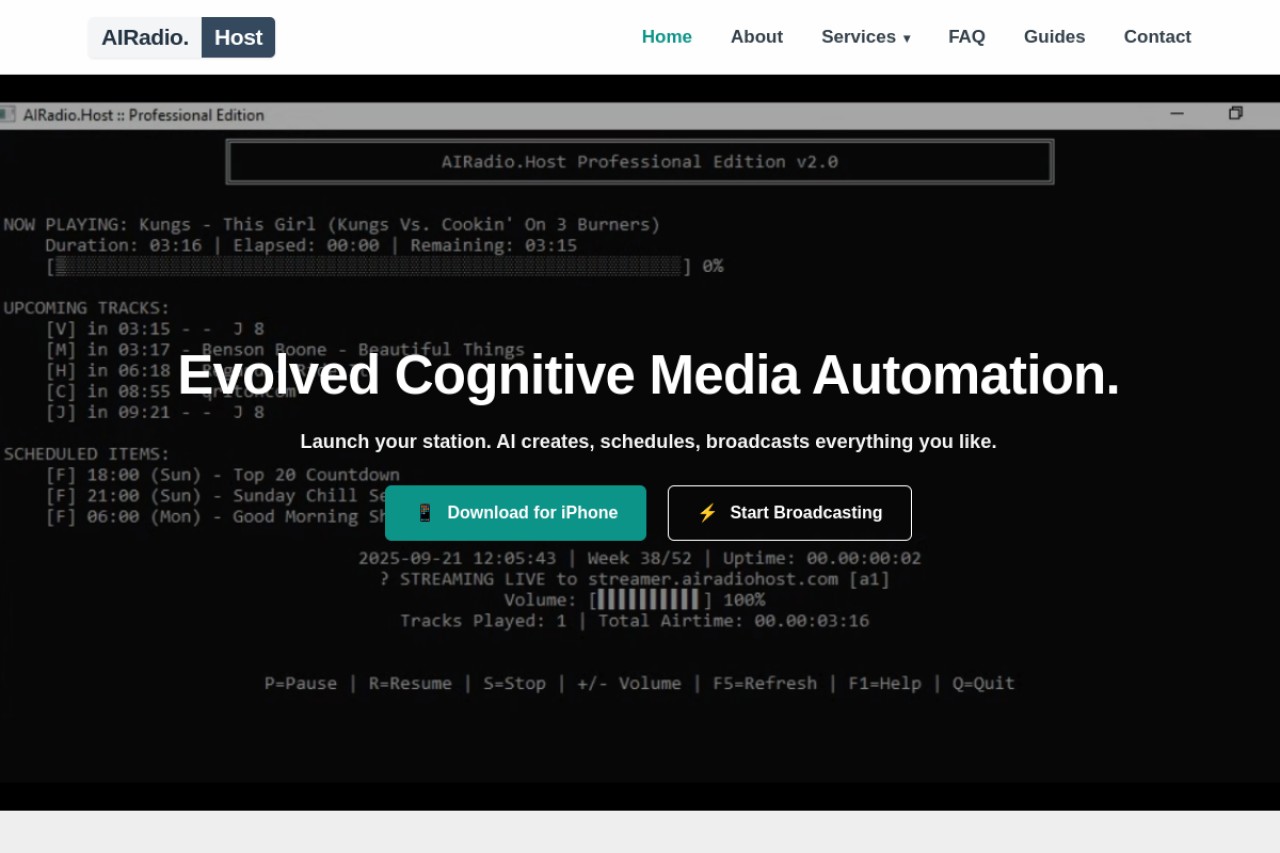Visit the Contact page
Viewport: 1280px width, 853px height.
(x=1157, y=37)
